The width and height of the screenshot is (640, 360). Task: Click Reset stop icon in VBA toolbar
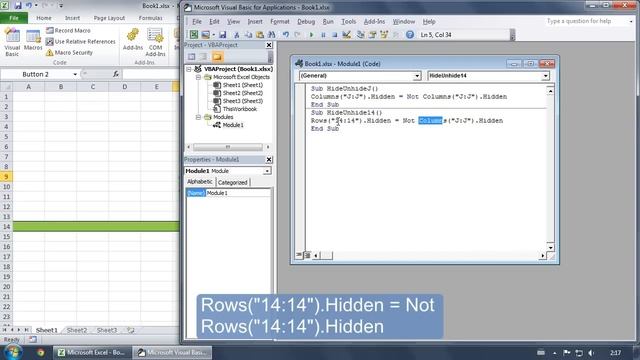coord(335,35)
